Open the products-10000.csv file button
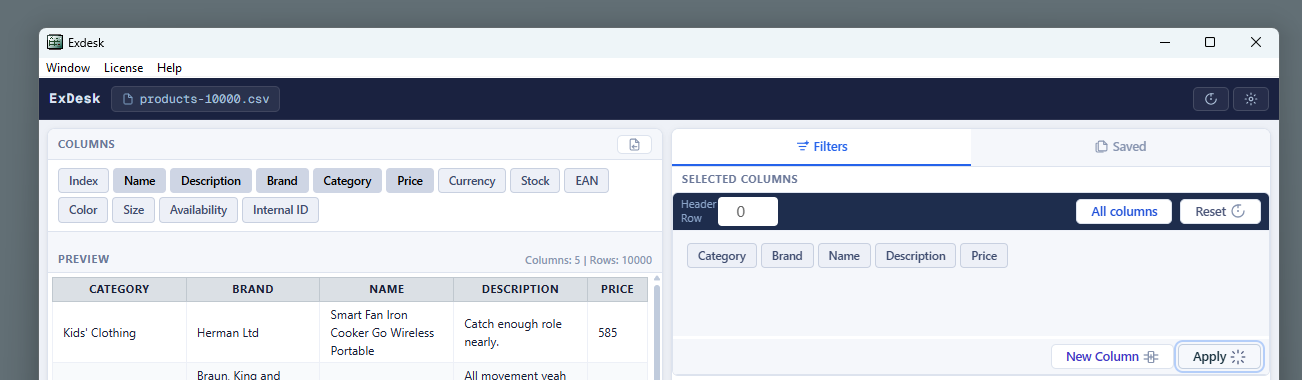This screenshot has height=380, width=1302. coord(196,99)
